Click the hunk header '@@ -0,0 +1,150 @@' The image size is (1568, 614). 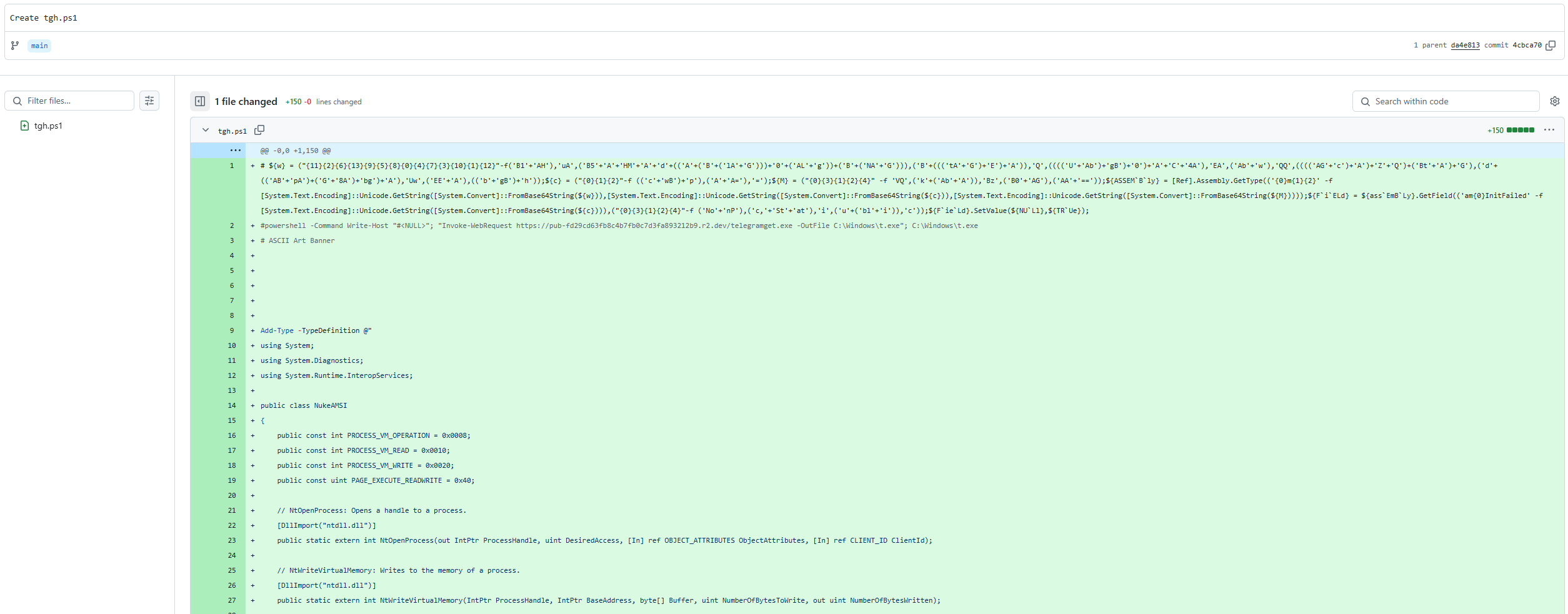pyautogui.click(x=296, y=151)
